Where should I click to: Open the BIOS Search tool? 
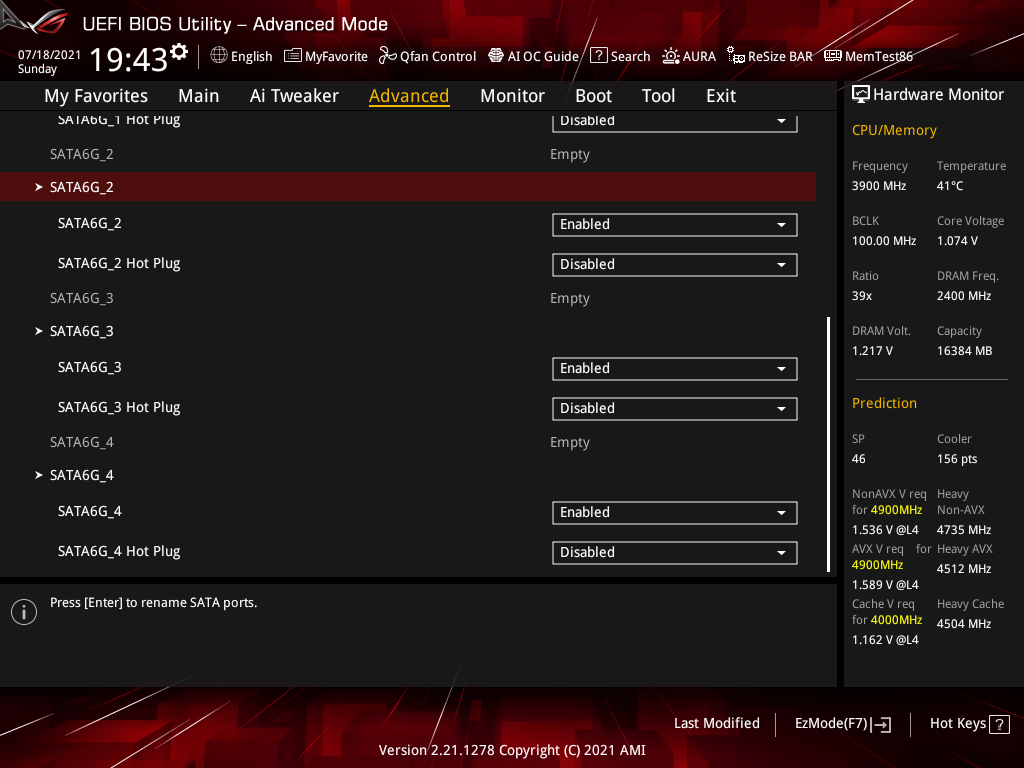pyautogui.click(x=620, y=56)
